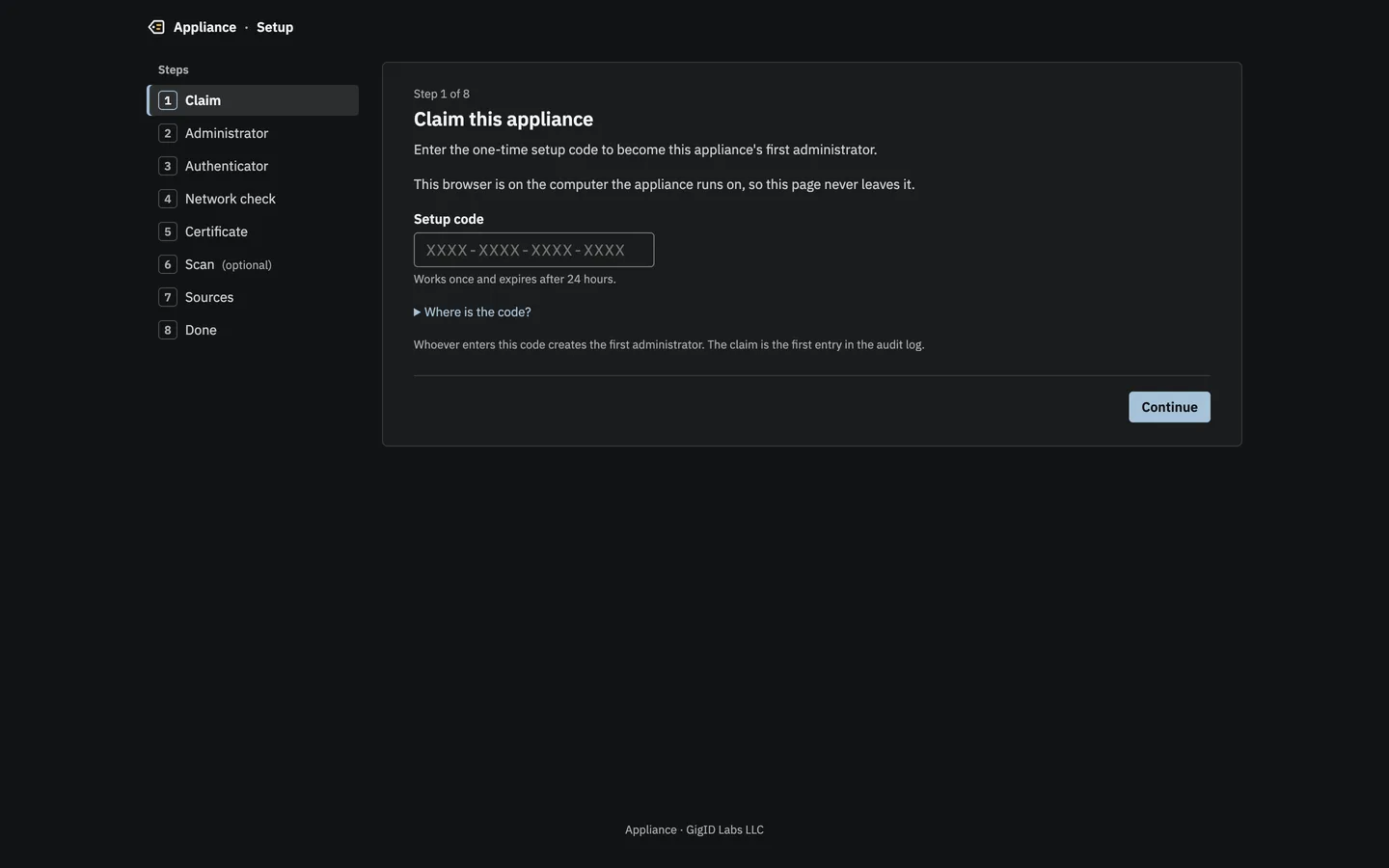Click the "Setup code" field label
The width and height of the screenshot is (1389, 868).
[449, 219]
